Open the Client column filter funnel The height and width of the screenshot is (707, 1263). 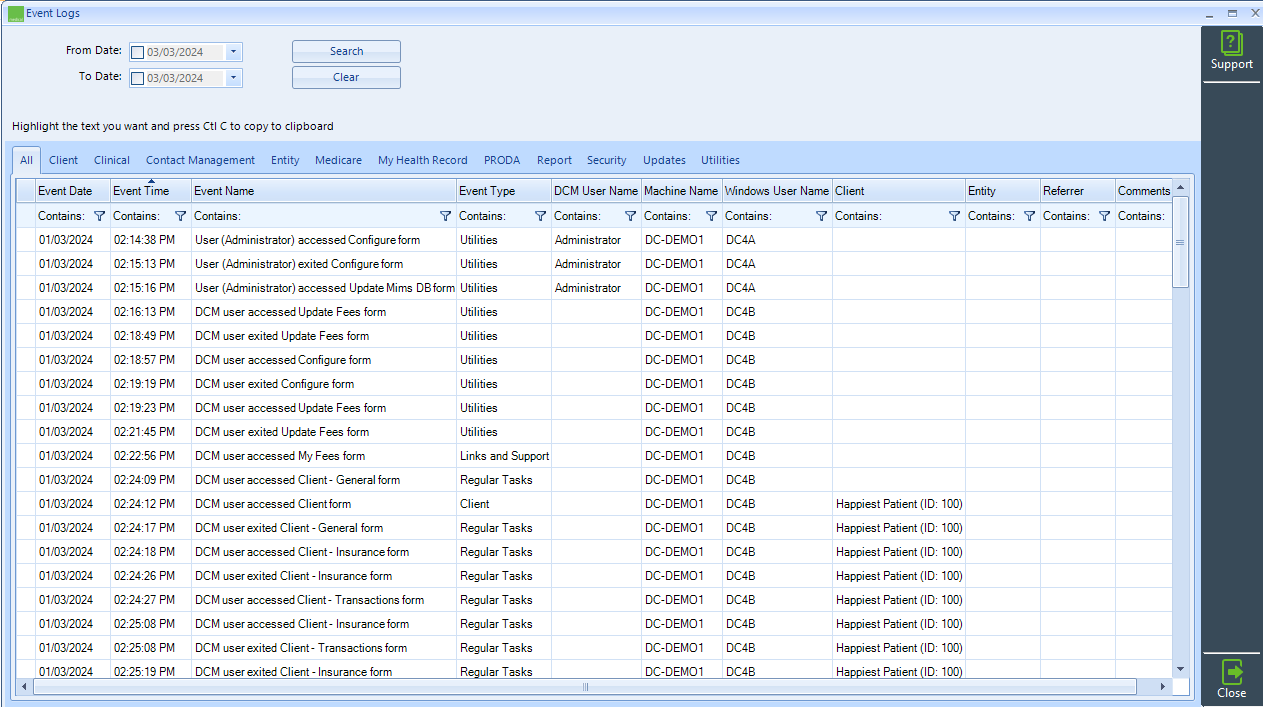(x=954, y=215)
